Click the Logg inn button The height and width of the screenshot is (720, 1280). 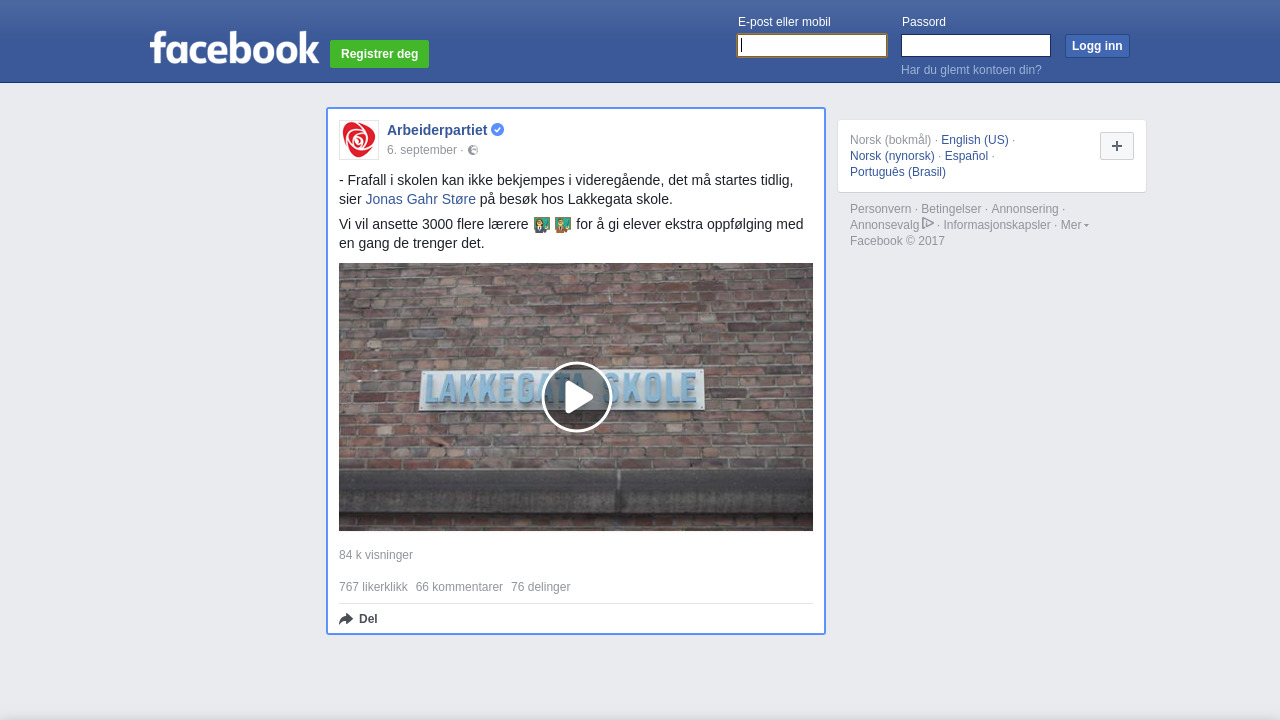point(1097,46)
